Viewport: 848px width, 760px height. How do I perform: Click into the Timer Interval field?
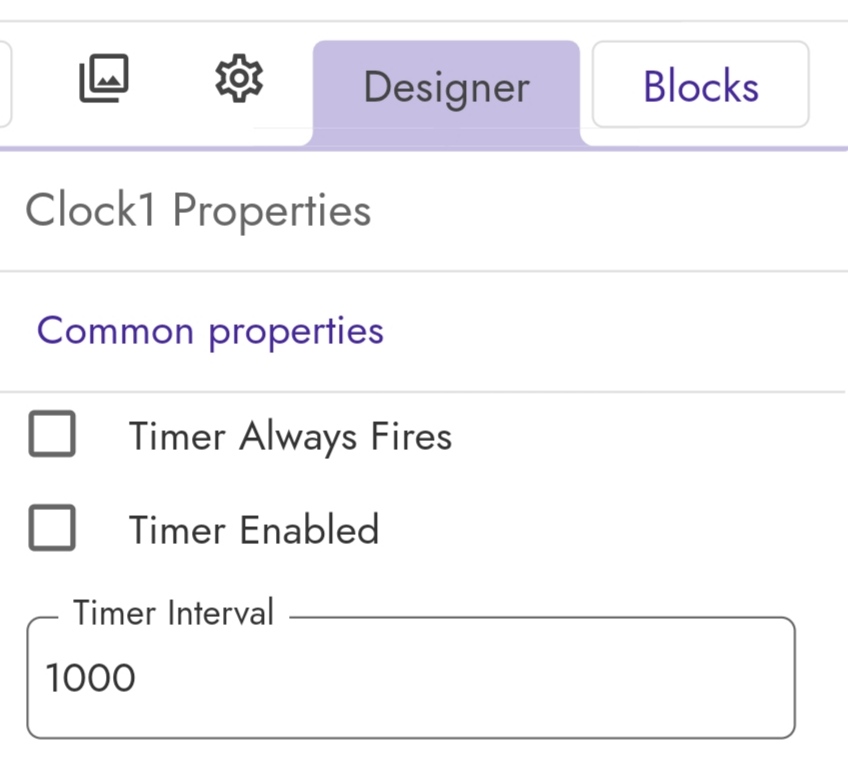point(411,677)
